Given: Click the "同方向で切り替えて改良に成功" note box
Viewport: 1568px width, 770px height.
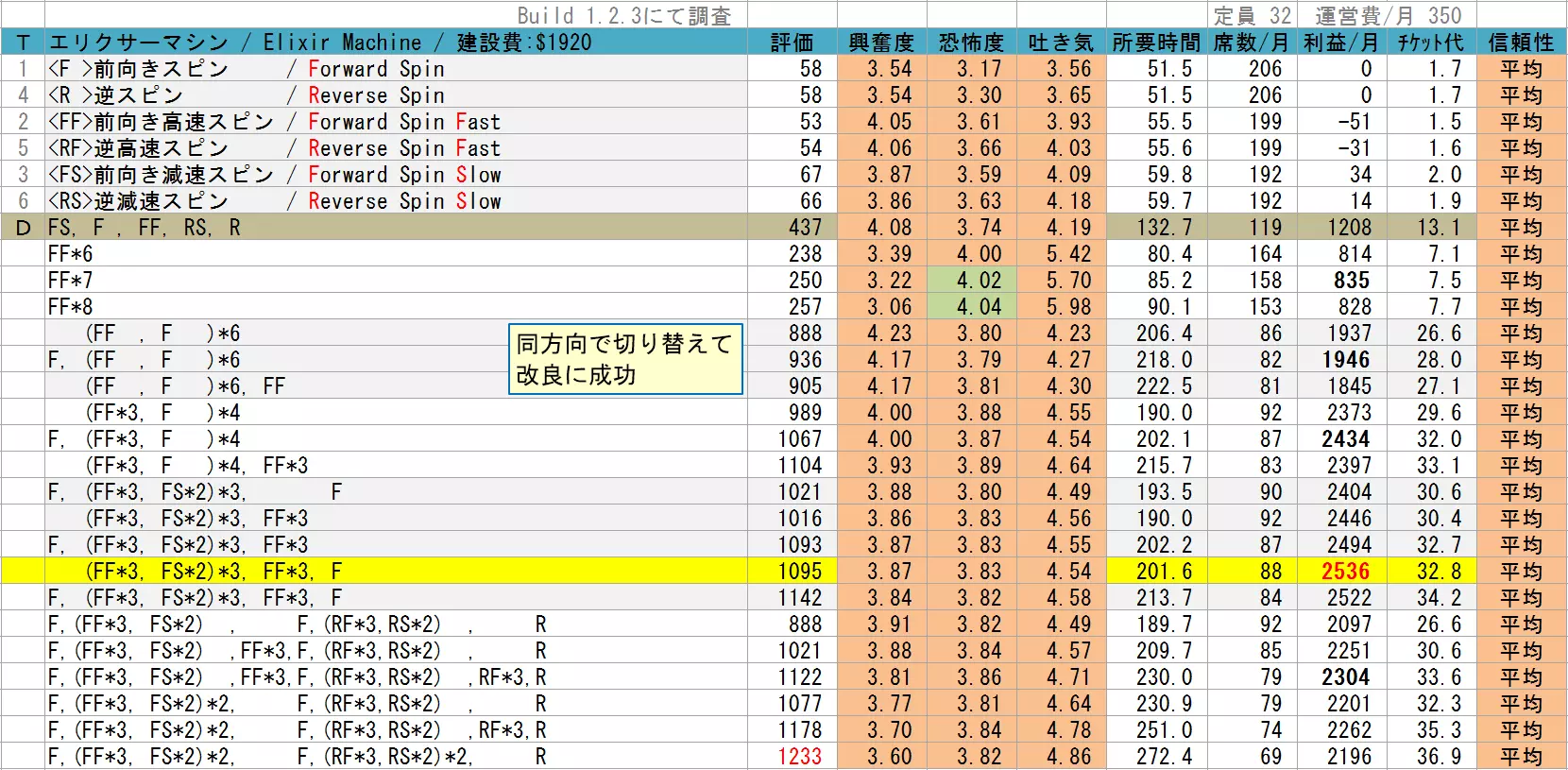Looking at the screenshot, I should [625, 359].
